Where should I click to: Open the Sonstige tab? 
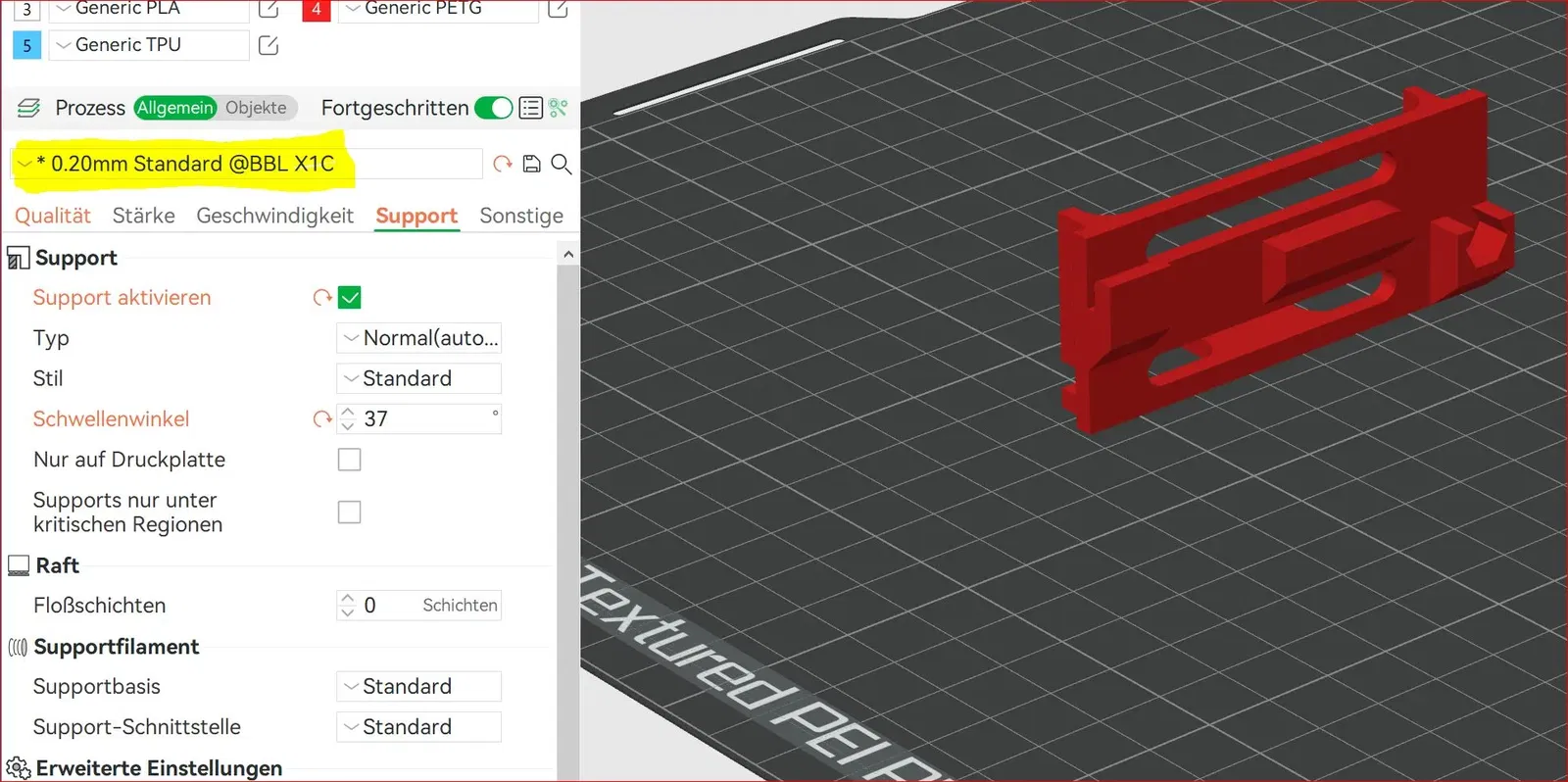[521, 216]
